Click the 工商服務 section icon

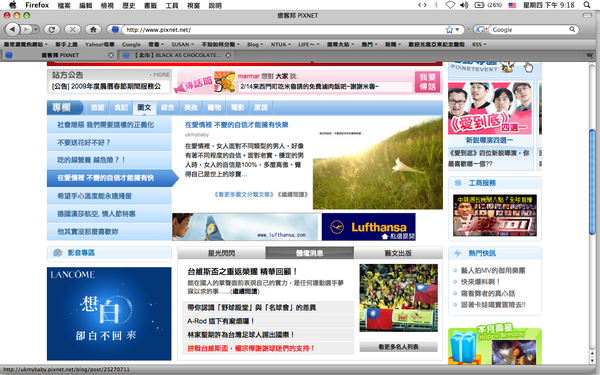[458, 183]
